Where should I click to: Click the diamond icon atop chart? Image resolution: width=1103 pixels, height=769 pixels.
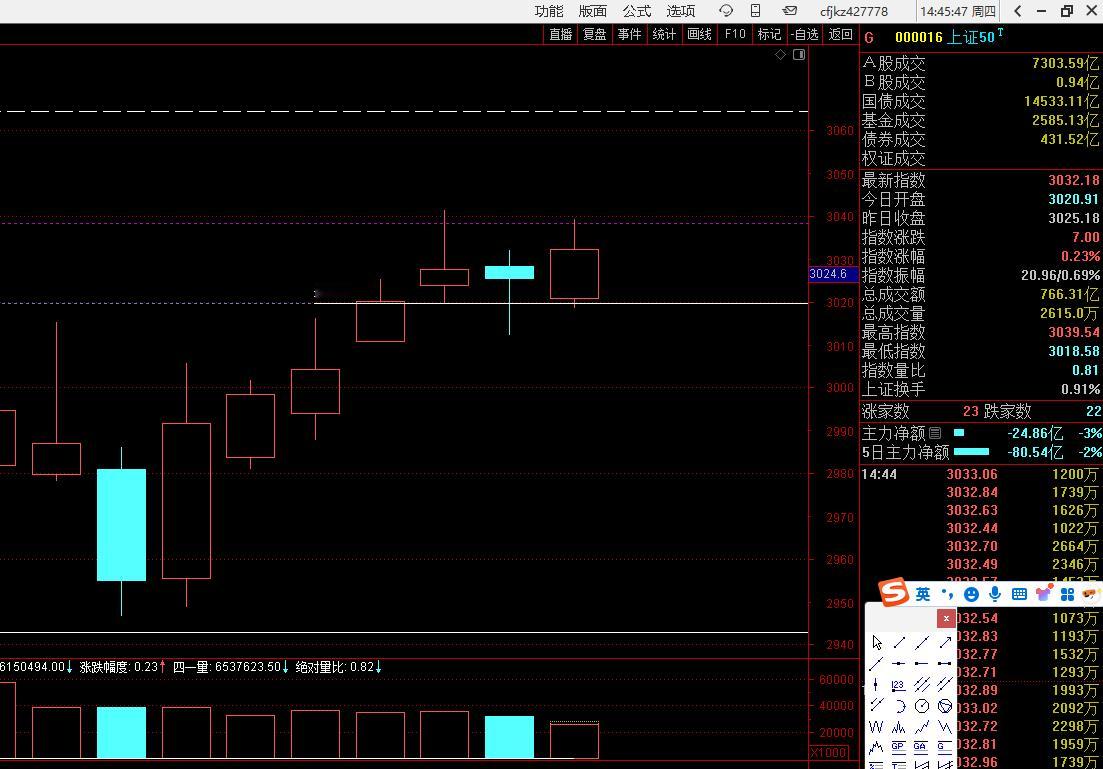tap(781, 55)
